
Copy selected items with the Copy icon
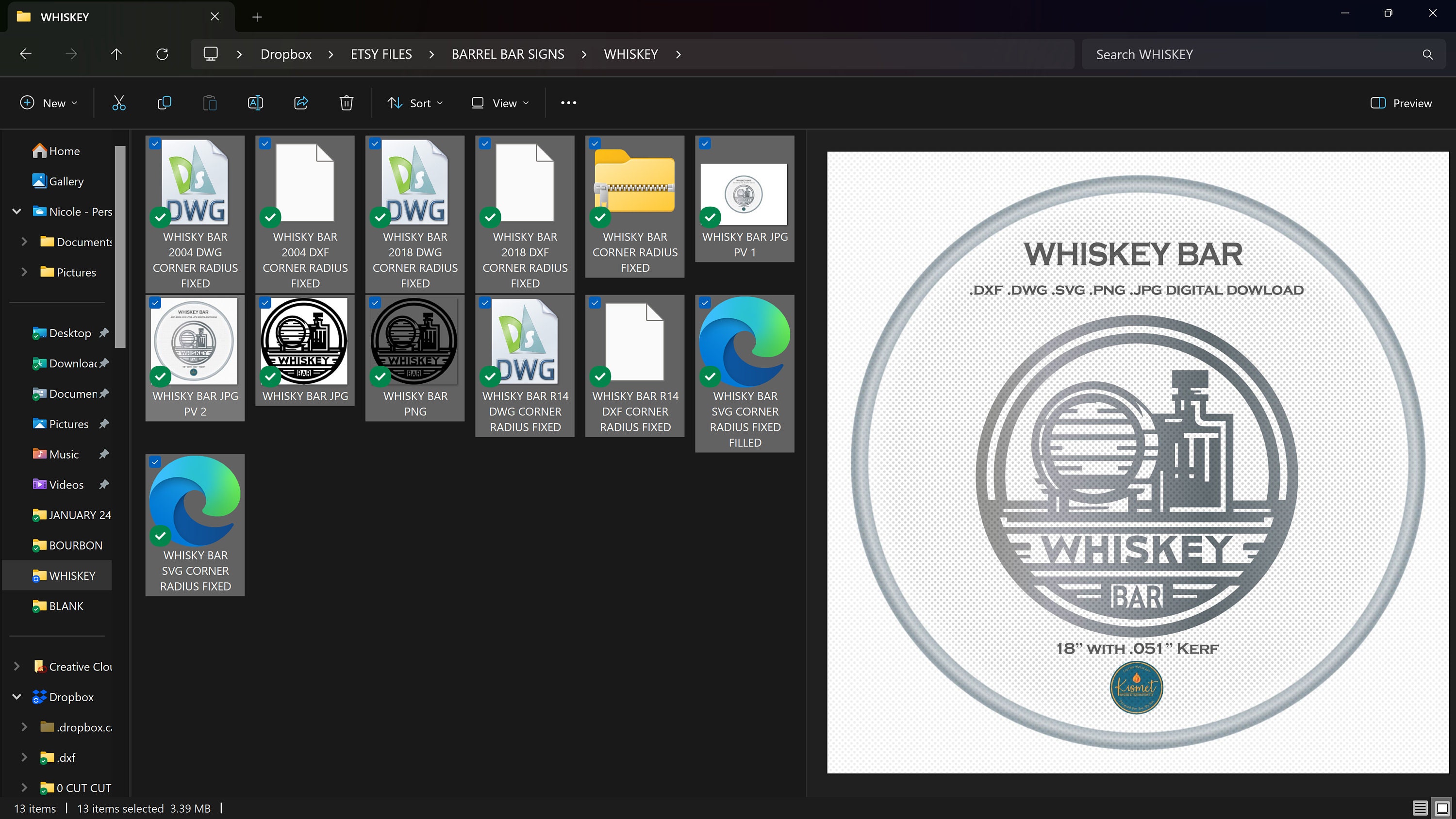coord(164,103)
